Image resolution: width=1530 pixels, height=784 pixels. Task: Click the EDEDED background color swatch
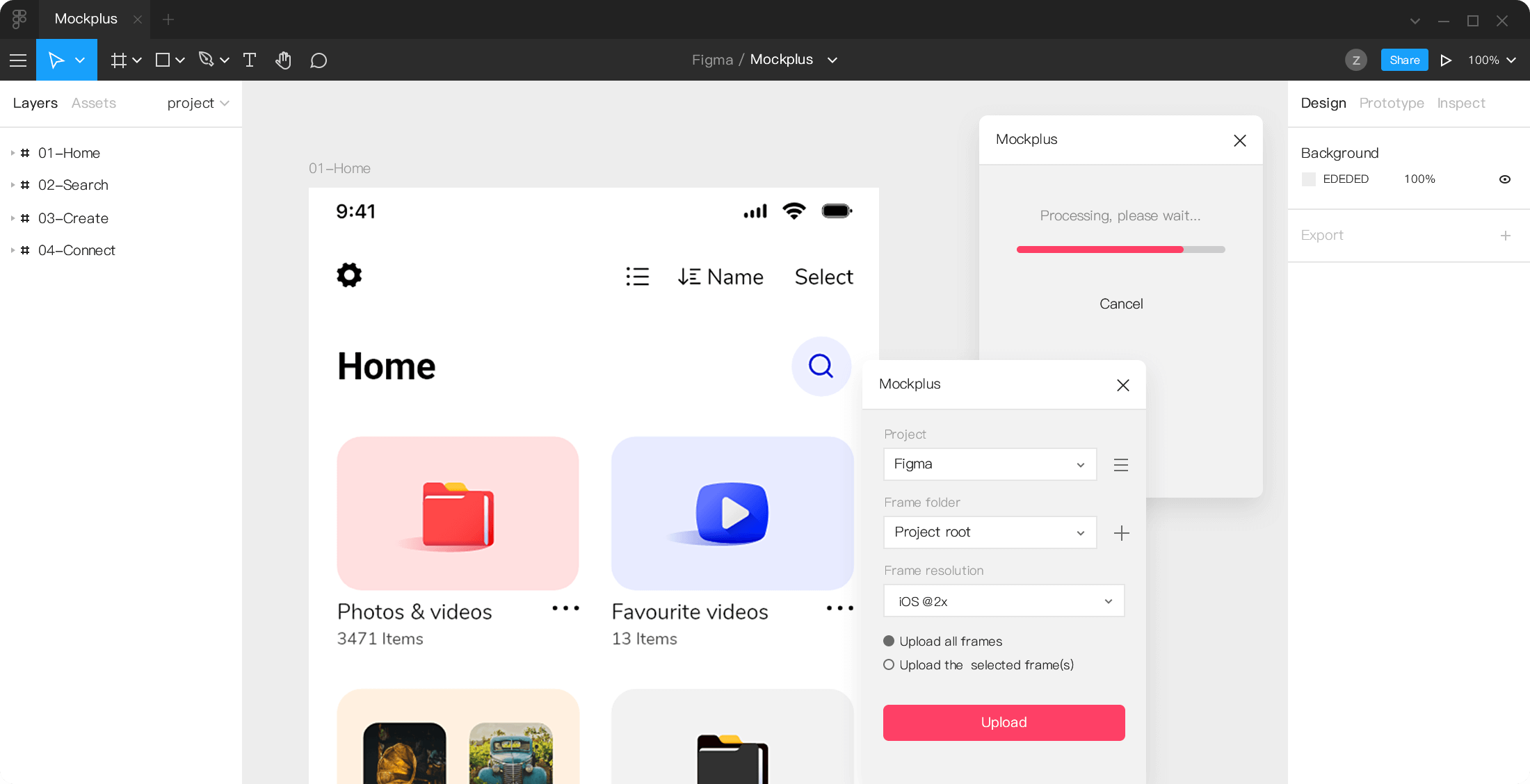1309,179
